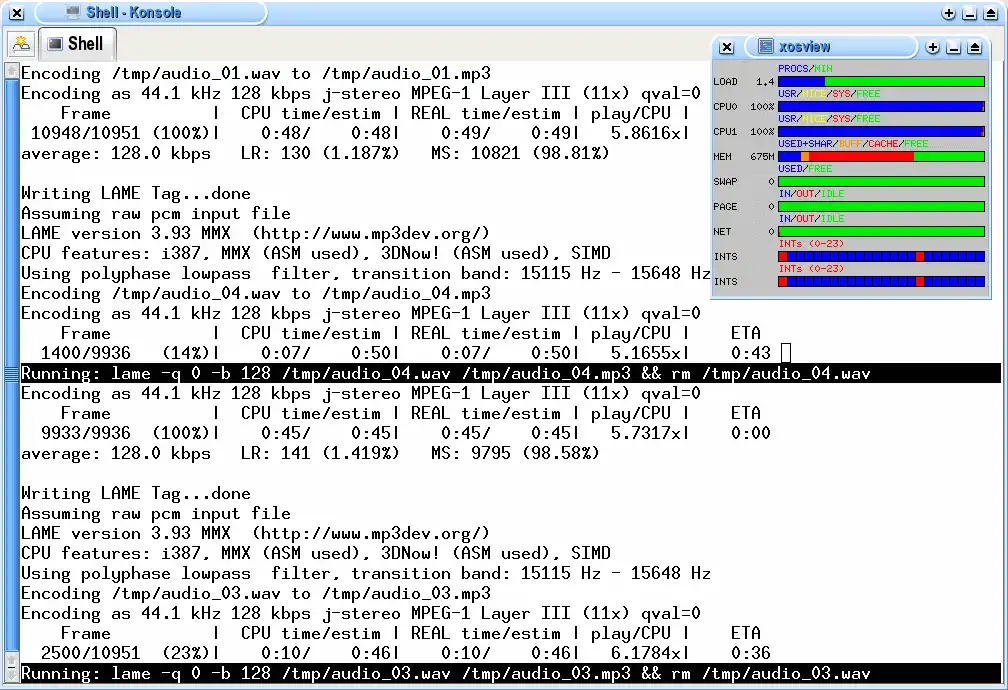Click text 'Encoding /tmp/audio_04.wav to /tmp/audio_04.mp3'
This screenshot has height=690, width=1008.
tap(256, 294)
